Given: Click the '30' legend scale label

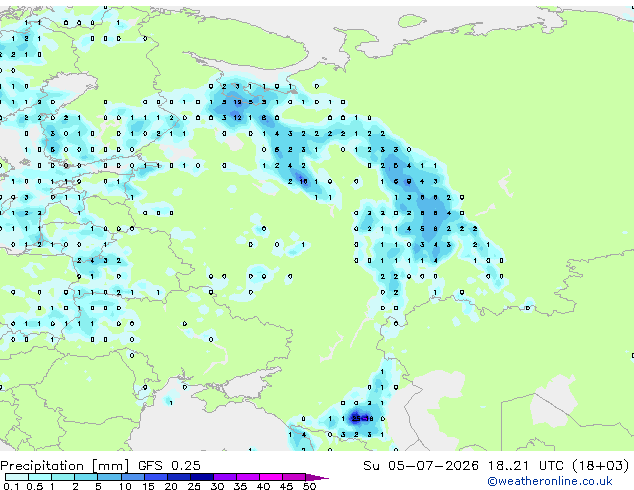Looking at the screenshot, I should point(217,486).
